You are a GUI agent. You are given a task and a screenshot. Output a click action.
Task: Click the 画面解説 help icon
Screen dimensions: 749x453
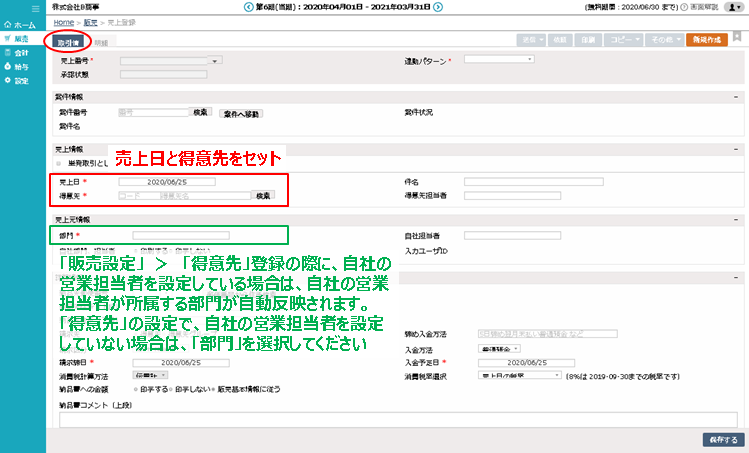pyautogui.click(x=684, y=7)
